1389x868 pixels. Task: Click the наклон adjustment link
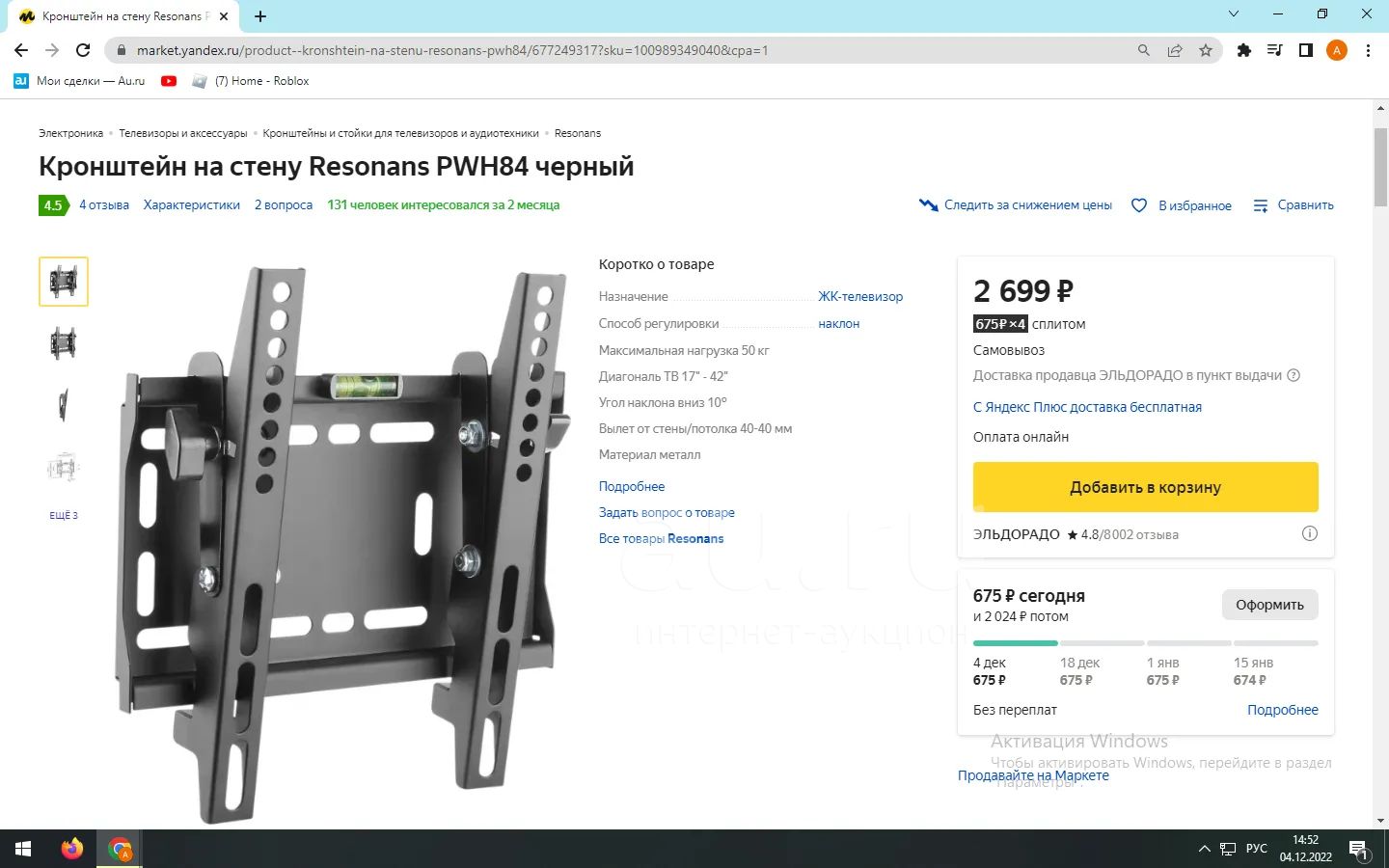click(839, 324)
